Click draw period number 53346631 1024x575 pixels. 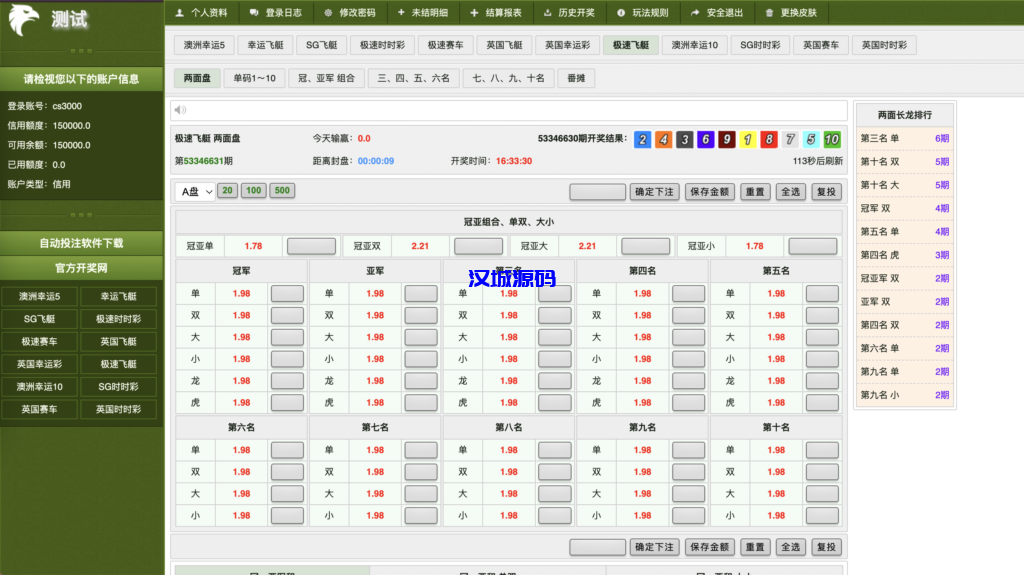pos(204,161)
